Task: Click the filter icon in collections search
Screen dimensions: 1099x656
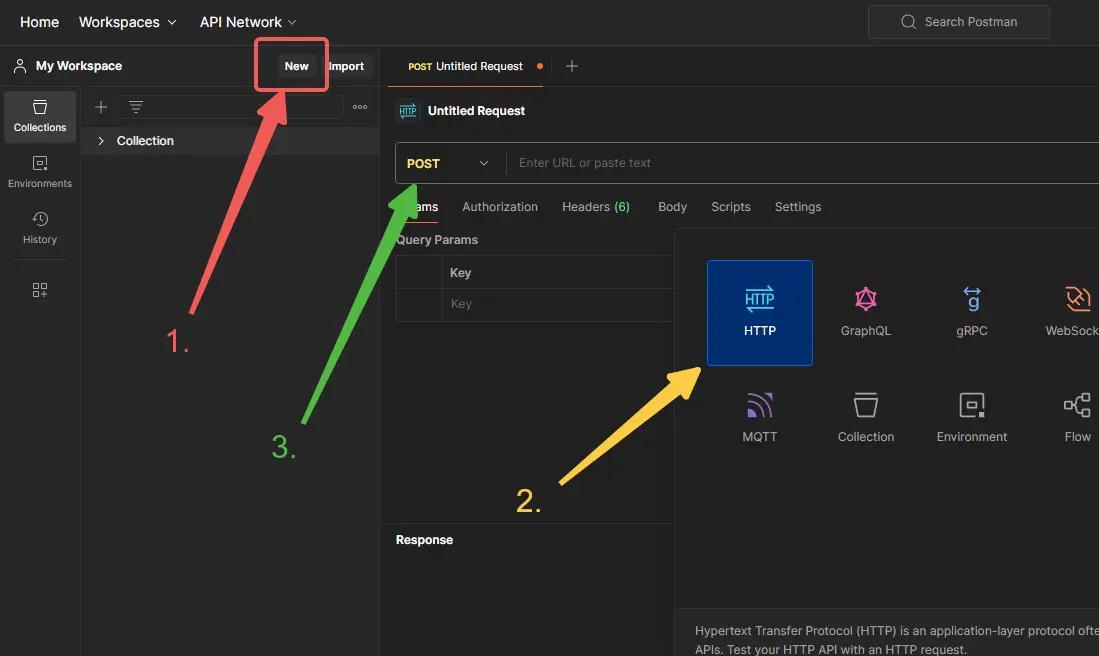Action: 136,107
